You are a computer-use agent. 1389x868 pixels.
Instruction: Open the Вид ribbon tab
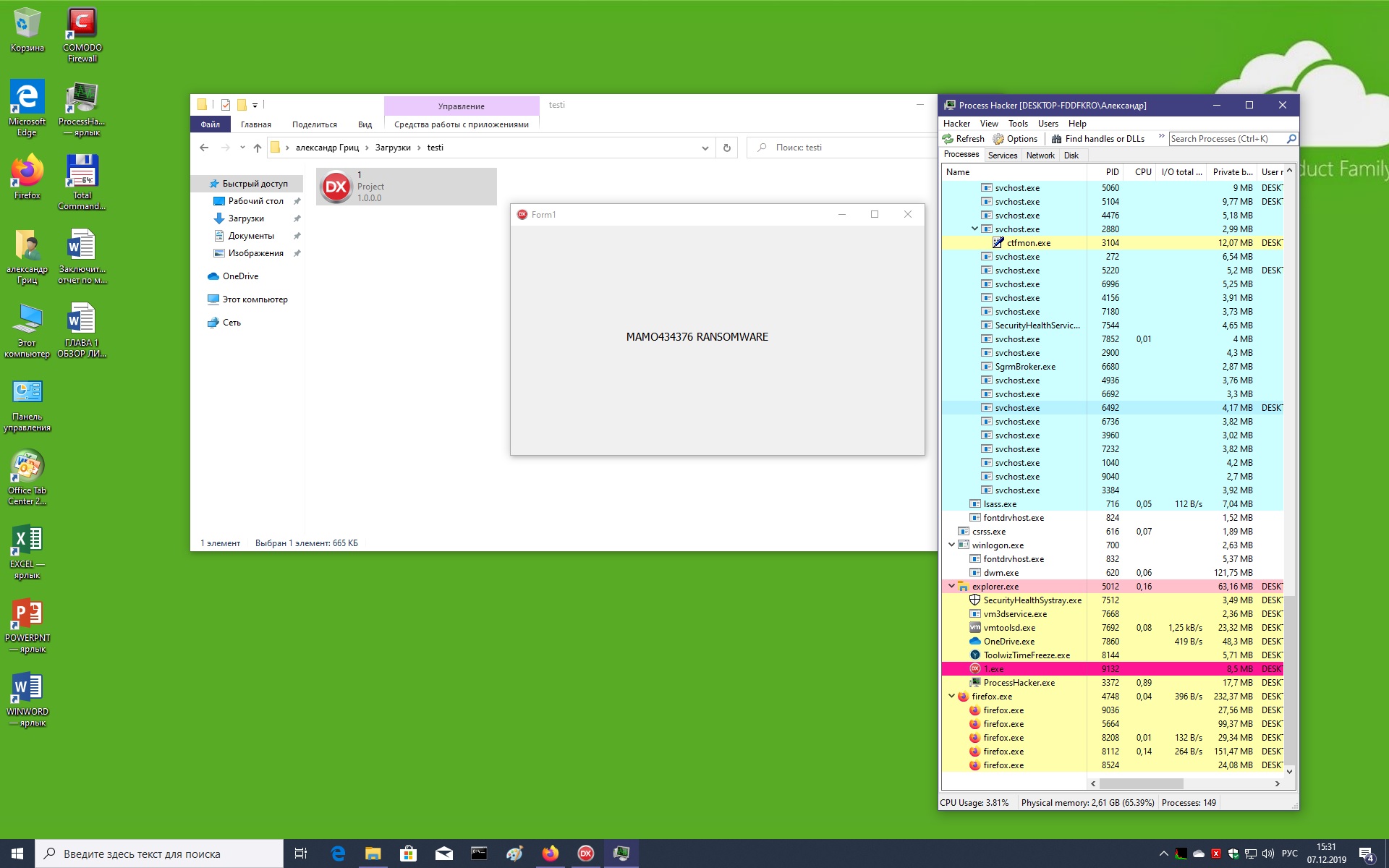(365, 124)
